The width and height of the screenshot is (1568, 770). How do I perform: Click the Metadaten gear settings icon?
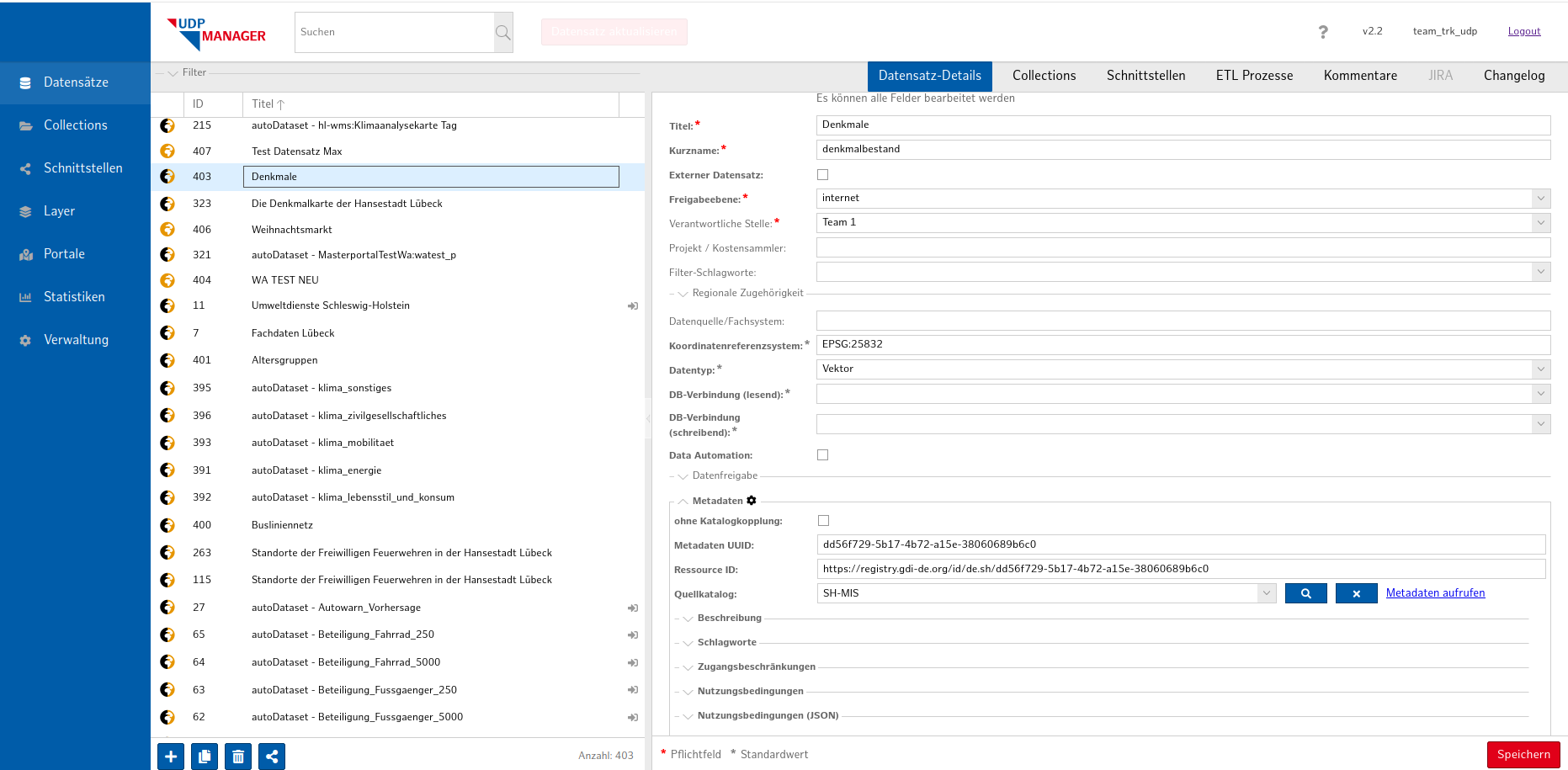[x=752, y=501]
